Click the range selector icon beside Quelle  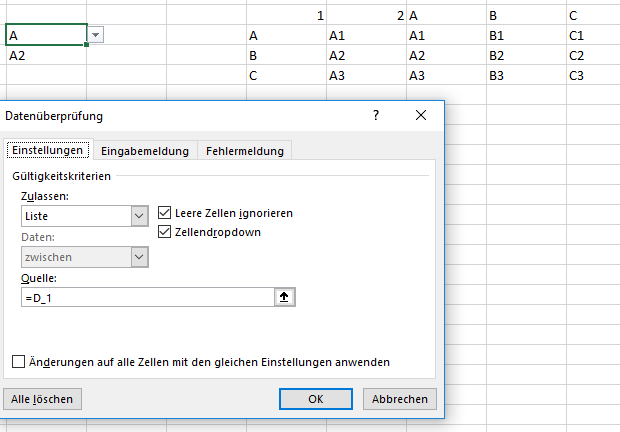click(285, 297)
